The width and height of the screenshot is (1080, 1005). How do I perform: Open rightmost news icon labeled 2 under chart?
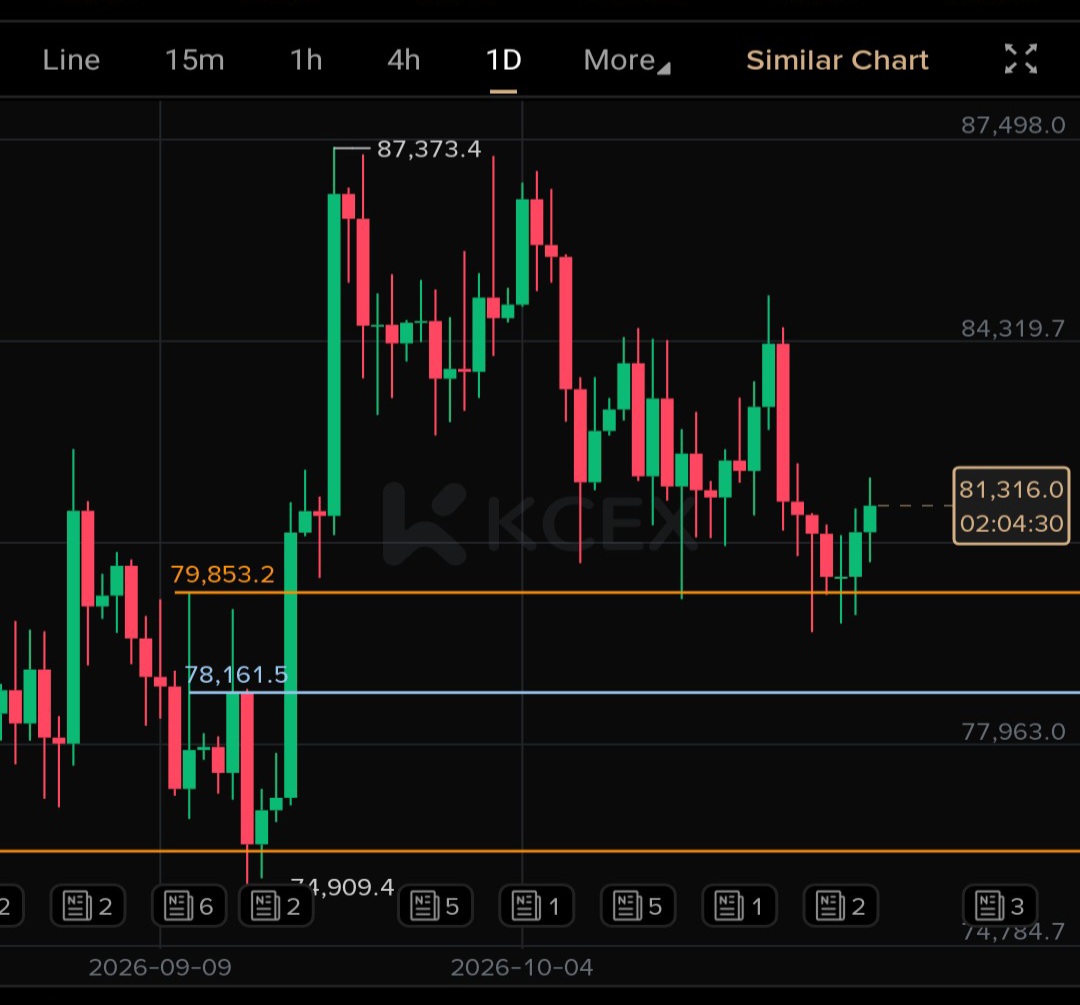840,905
